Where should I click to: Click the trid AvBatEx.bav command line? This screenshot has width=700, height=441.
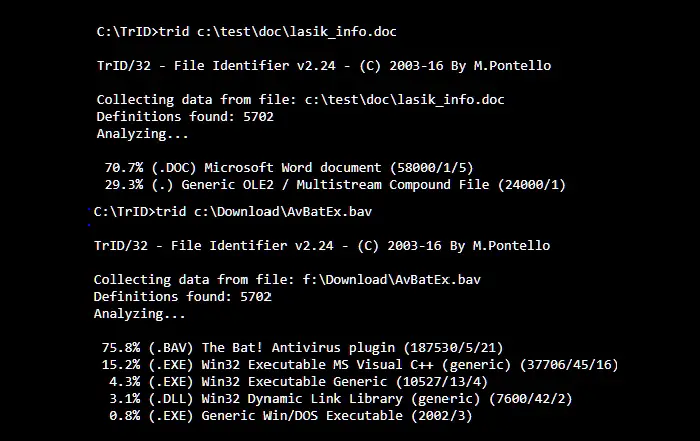click(x=233, y=212)
